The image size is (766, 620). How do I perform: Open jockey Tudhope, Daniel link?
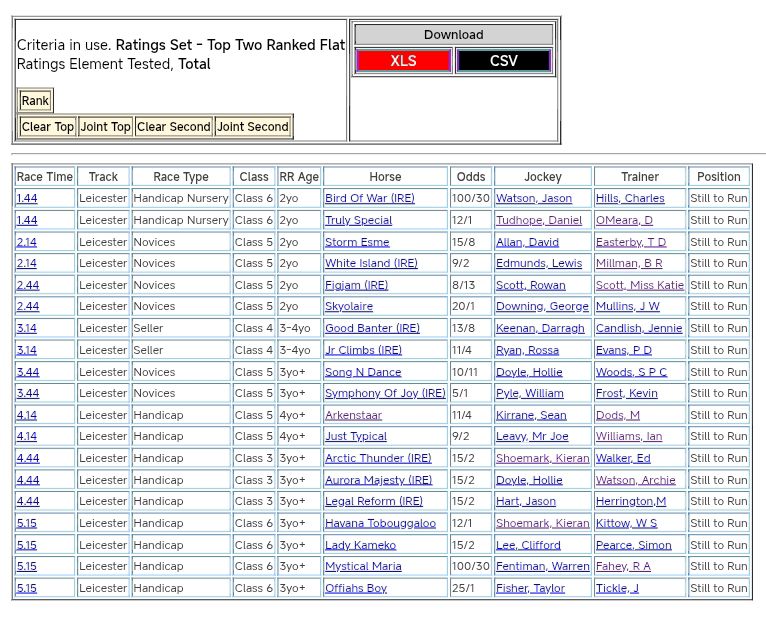(539, 220)
